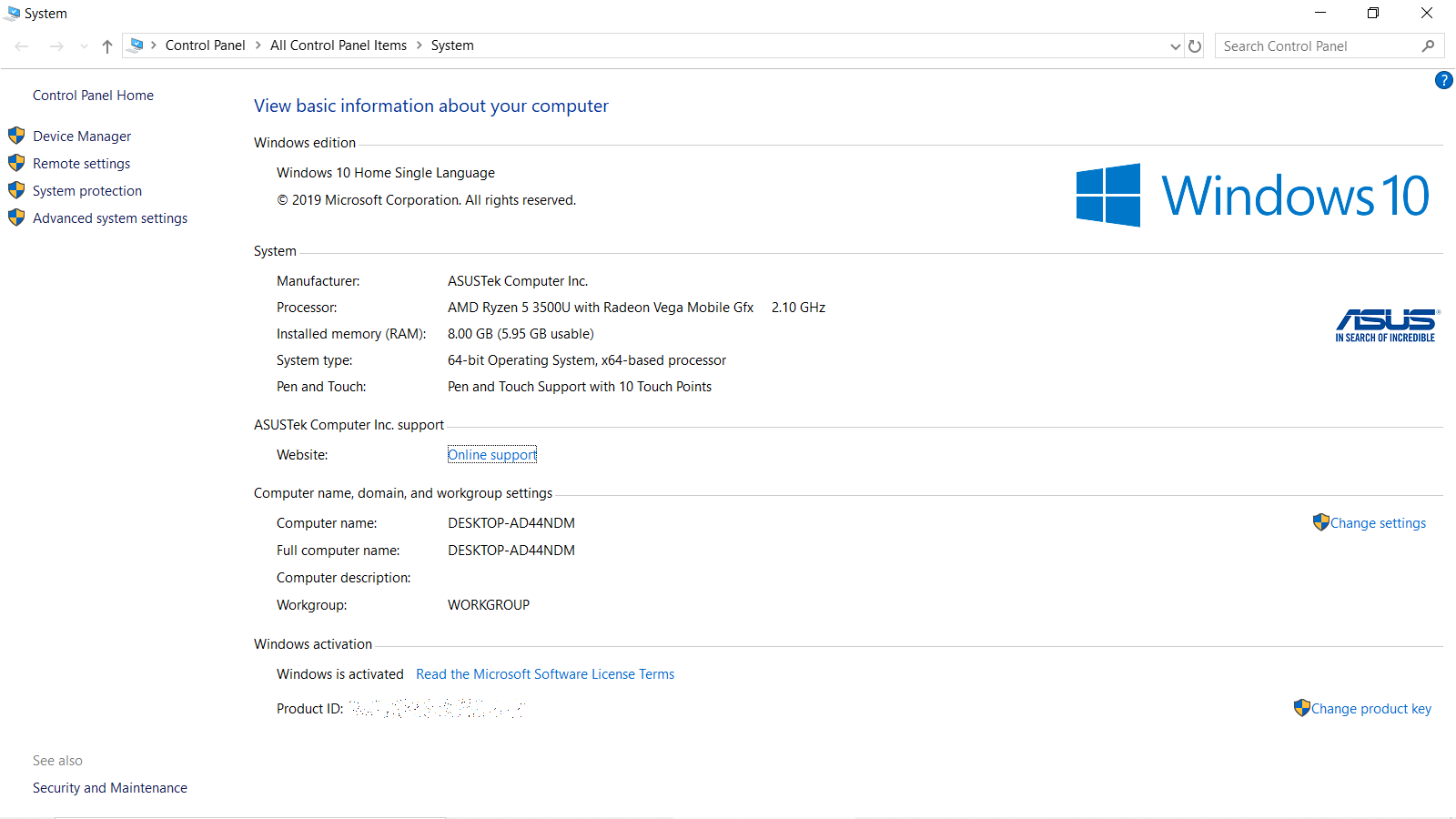The image size is (1456, 819).
Task: Click Change product key link
Action: tap(1371, 709)
